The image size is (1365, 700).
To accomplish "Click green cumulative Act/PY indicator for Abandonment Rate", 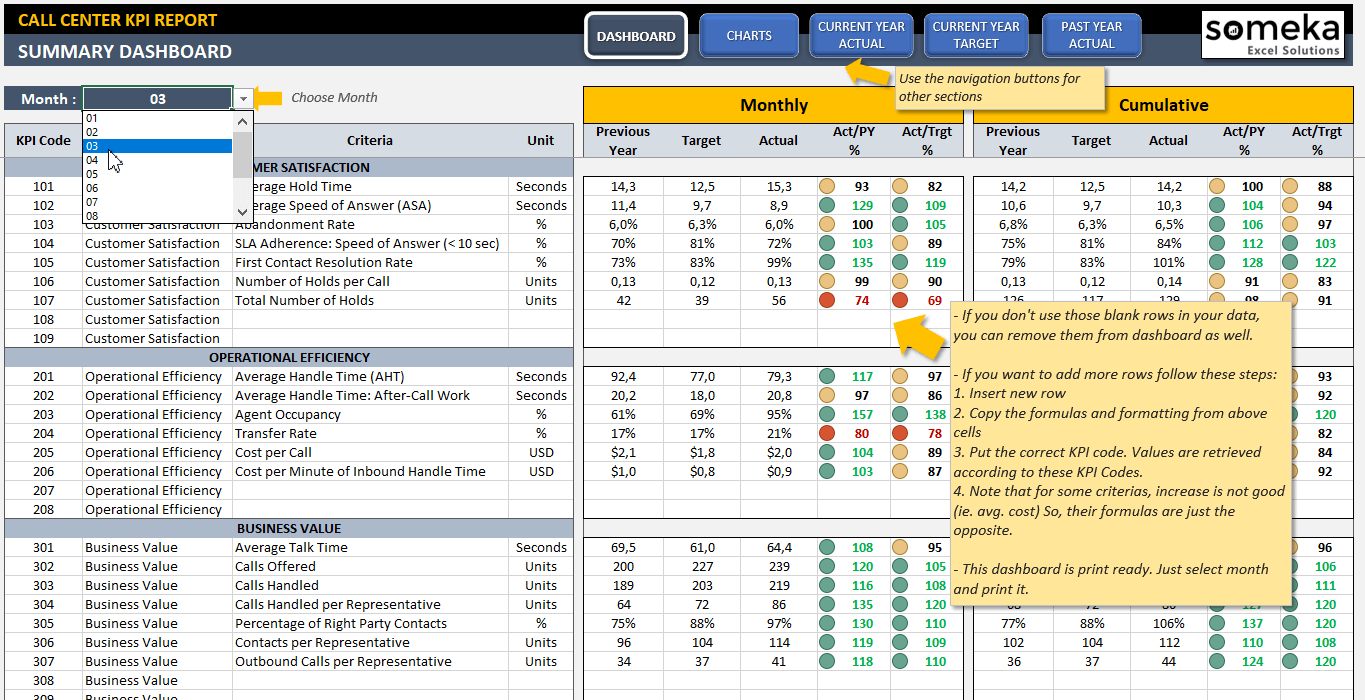I will coord(1217,224).
